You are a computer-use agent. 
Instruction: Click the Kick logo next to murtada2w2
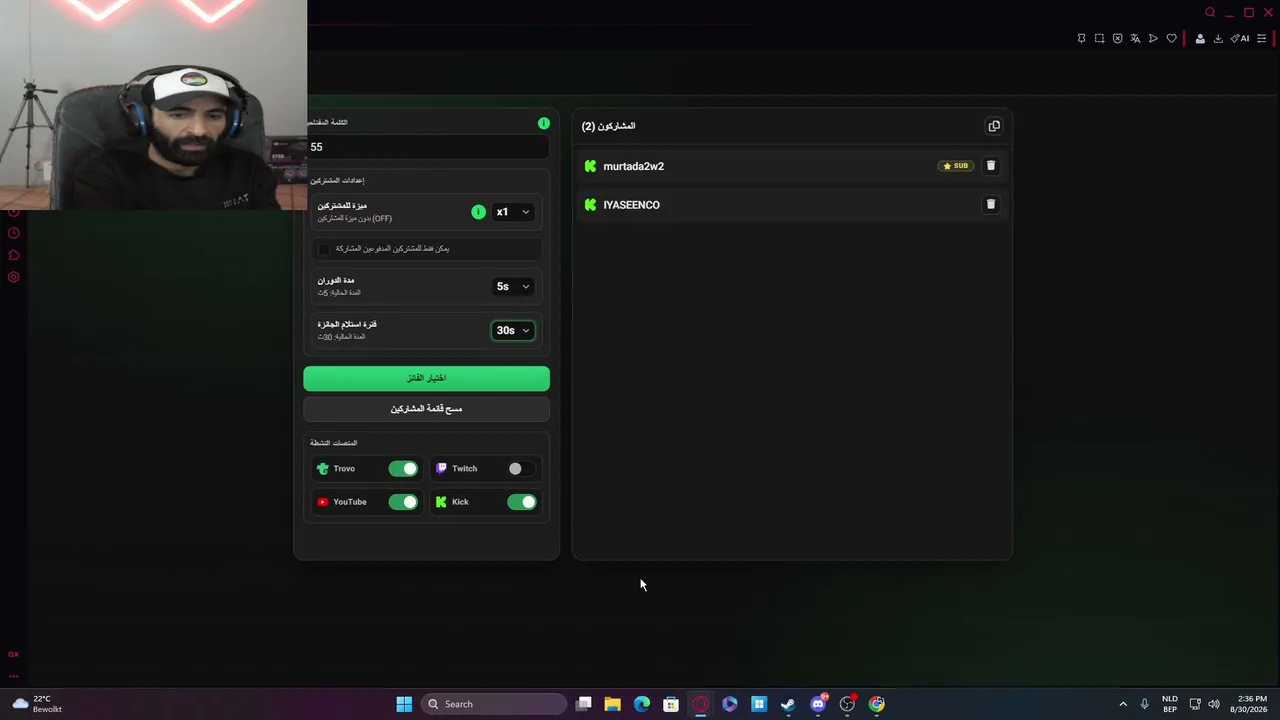coord(590,166)
